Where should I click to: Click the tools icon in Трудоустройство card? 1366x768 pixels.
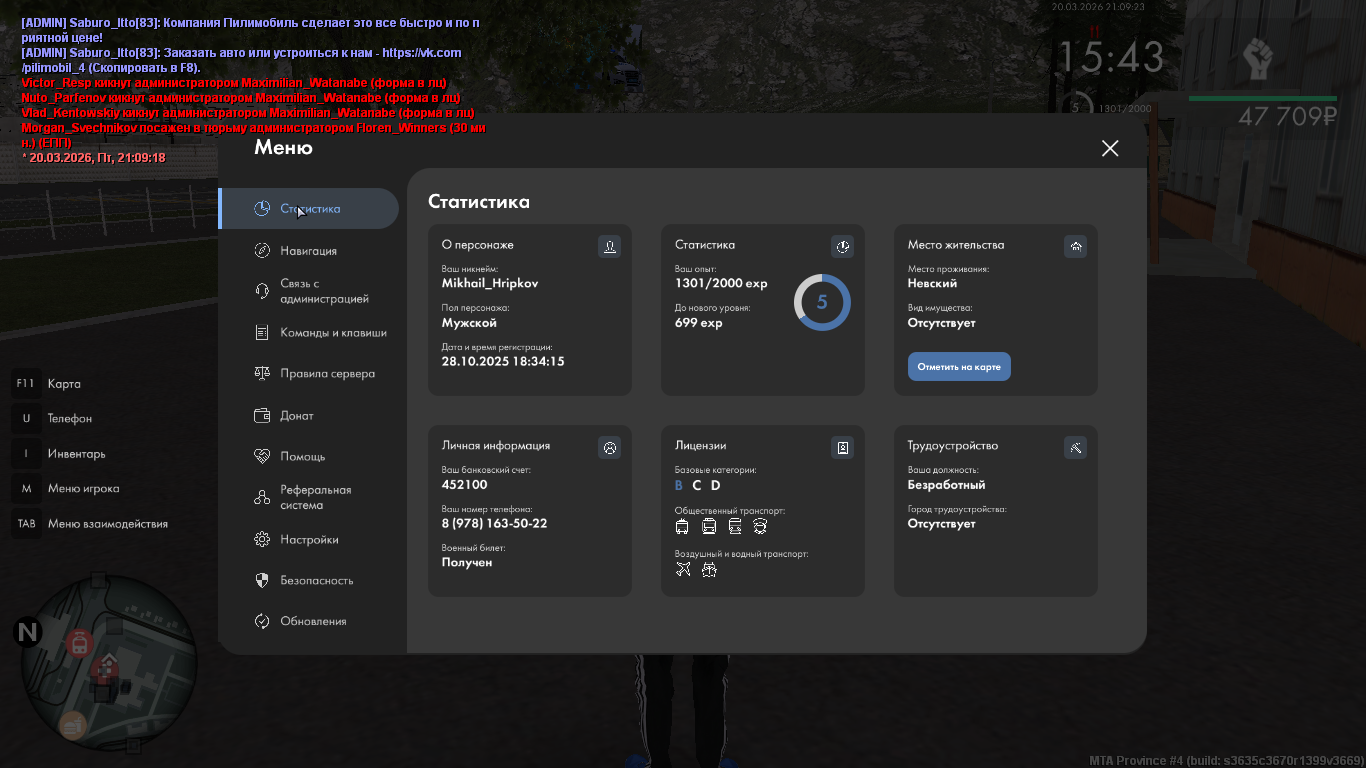[x=1075, y=447]
